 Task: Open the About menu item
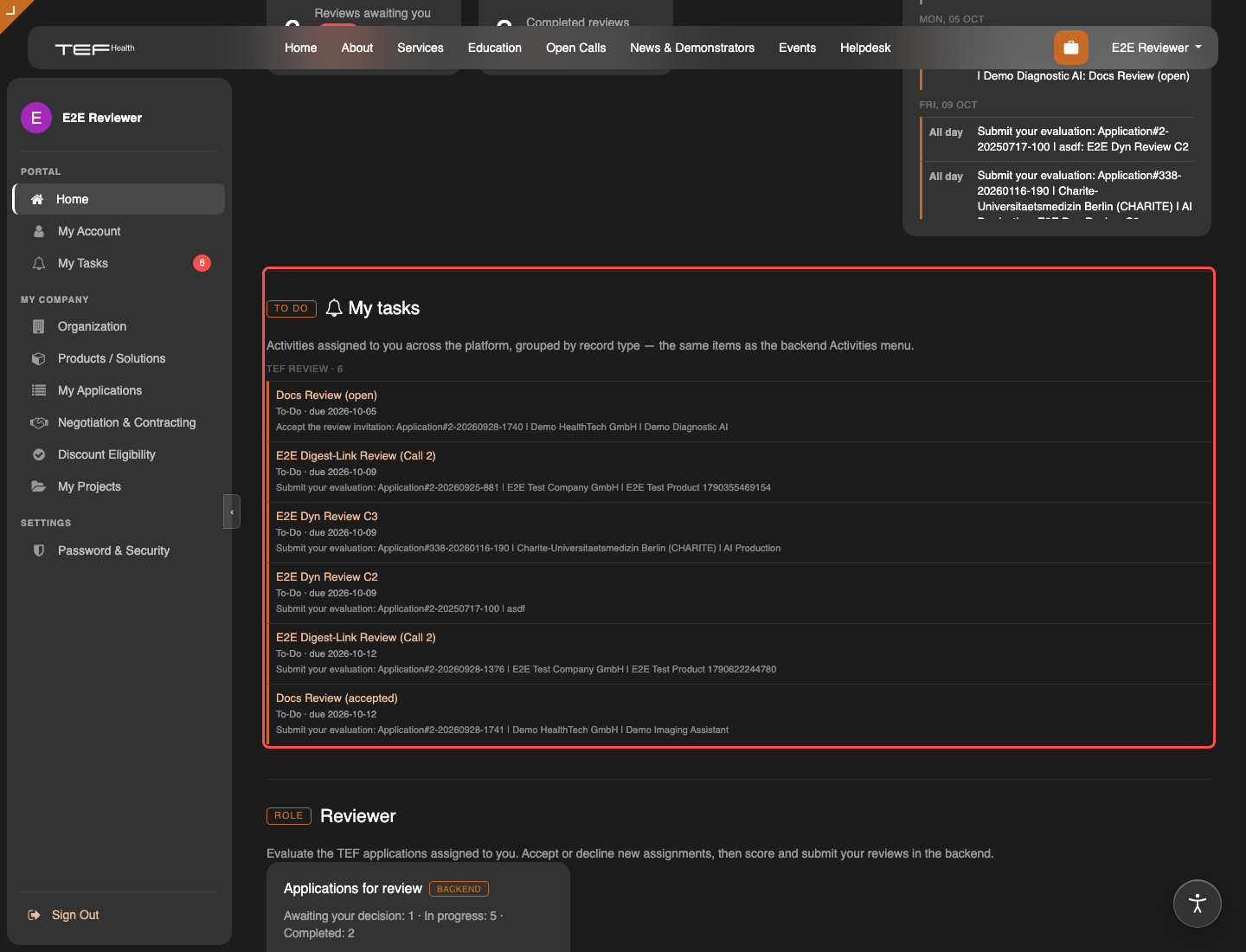click(x=357, y=48)
